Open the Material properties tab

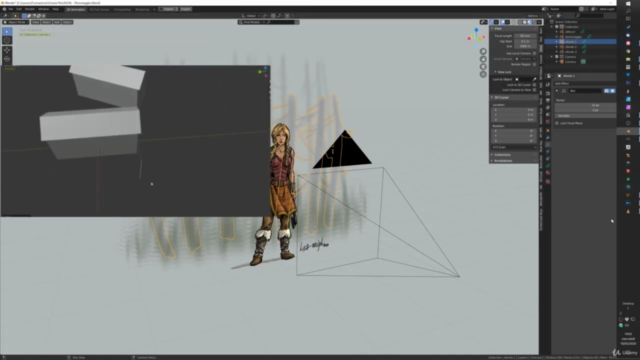coord(548,173)
